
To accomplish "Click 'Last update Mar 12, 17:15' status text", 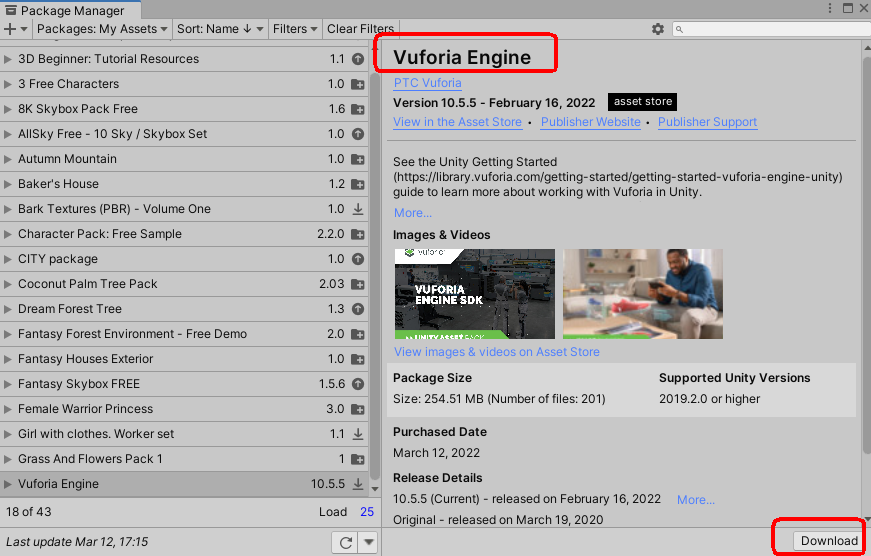I will (x=77, y=542).
